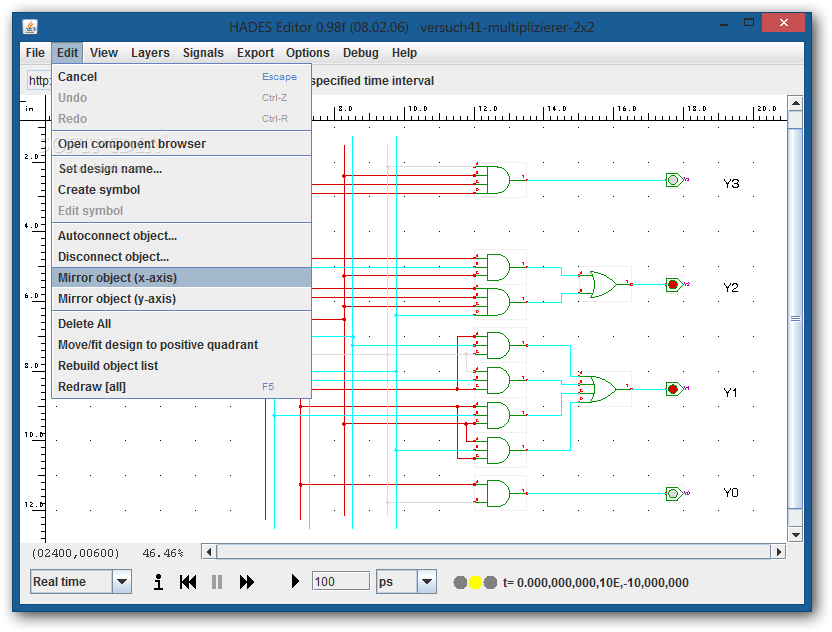The height and width of the screenshot is (632, 832).
Task: Select the AND gate driving Y3
Action: pos(498,180)
